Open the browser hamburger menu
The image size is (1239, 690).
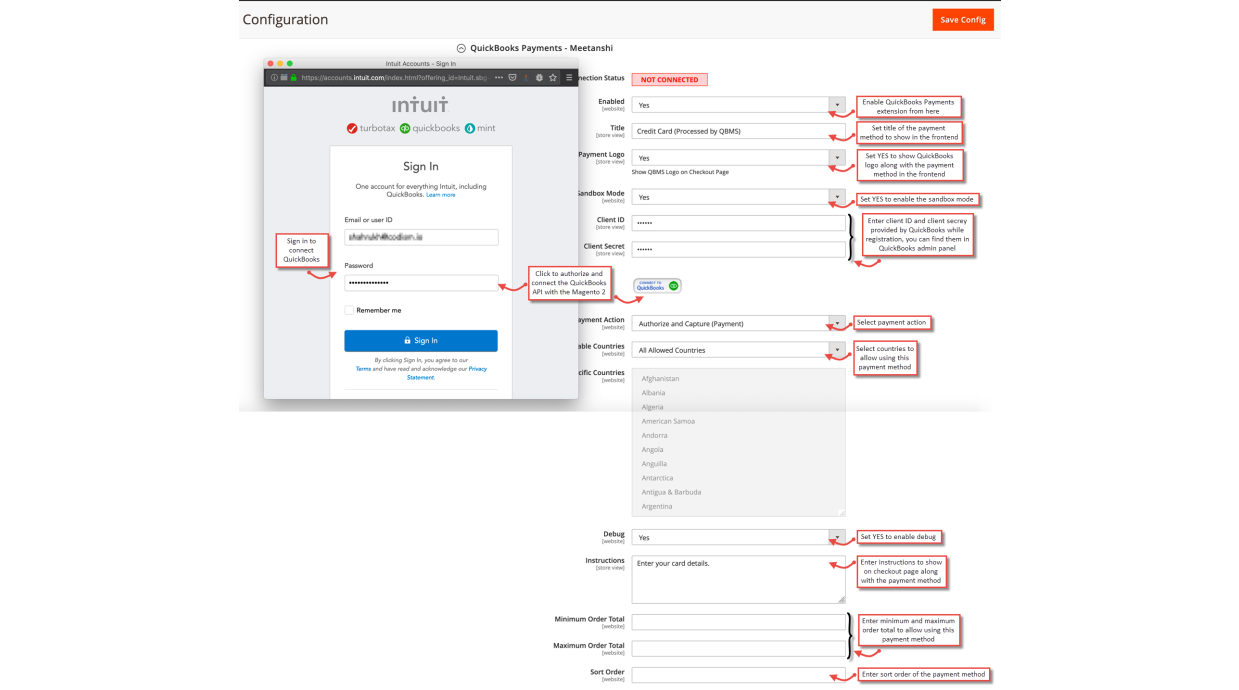(x=570, y=77)
